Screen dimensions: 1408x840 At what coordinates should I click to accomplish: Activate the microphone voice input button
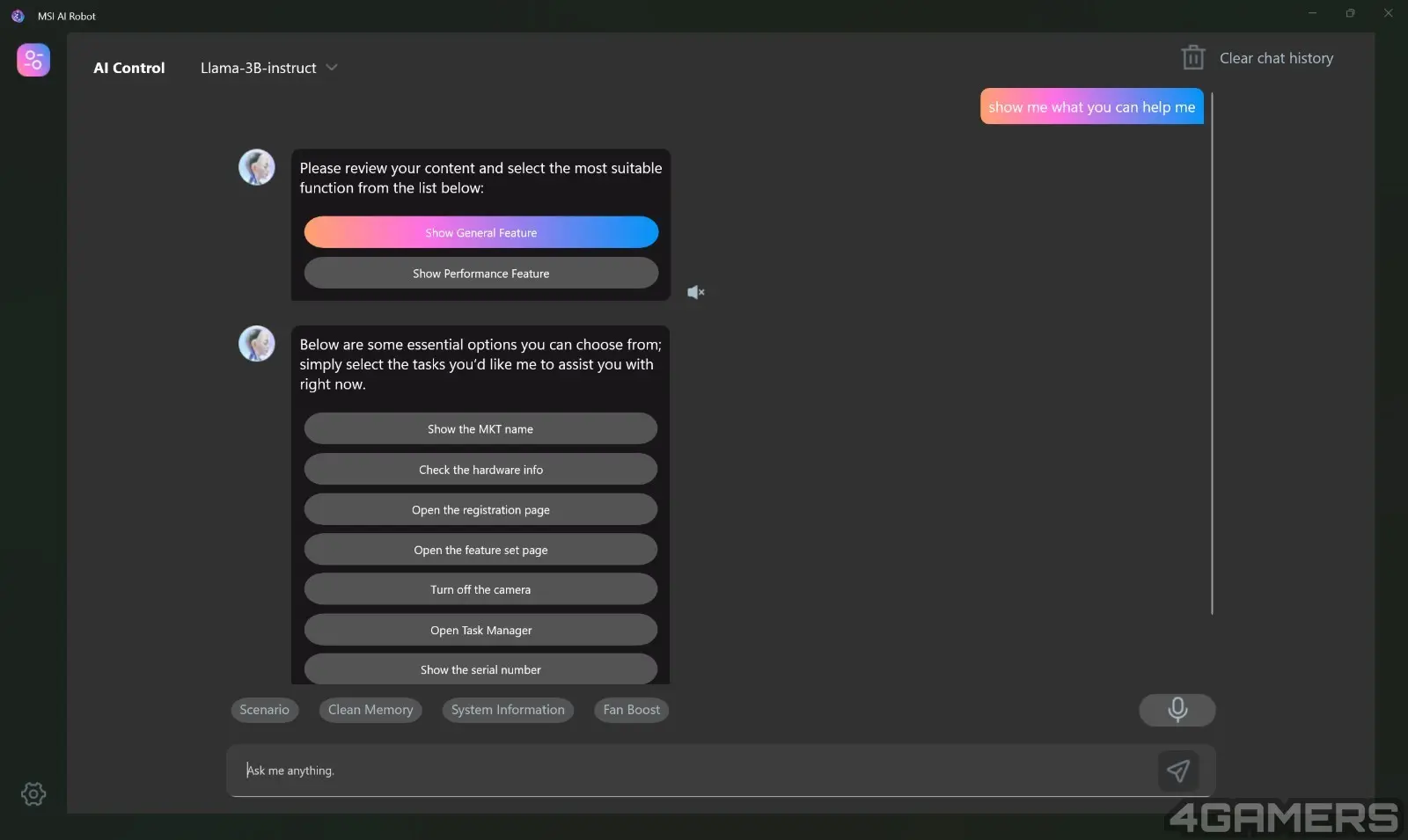(1177, 710)
